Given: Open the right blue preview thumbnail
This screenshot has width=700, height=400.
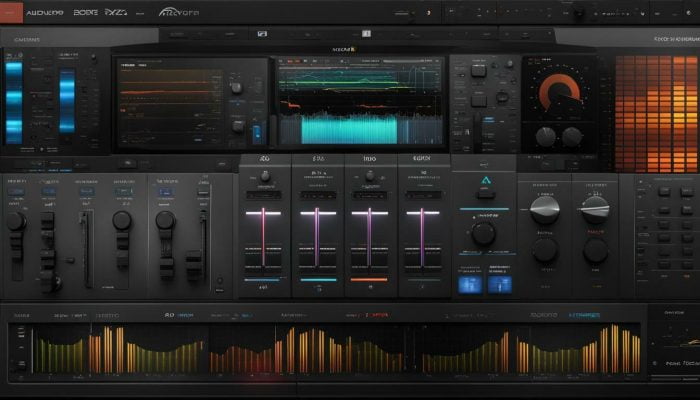Looking at the screenshot, I should click(500, 284).
